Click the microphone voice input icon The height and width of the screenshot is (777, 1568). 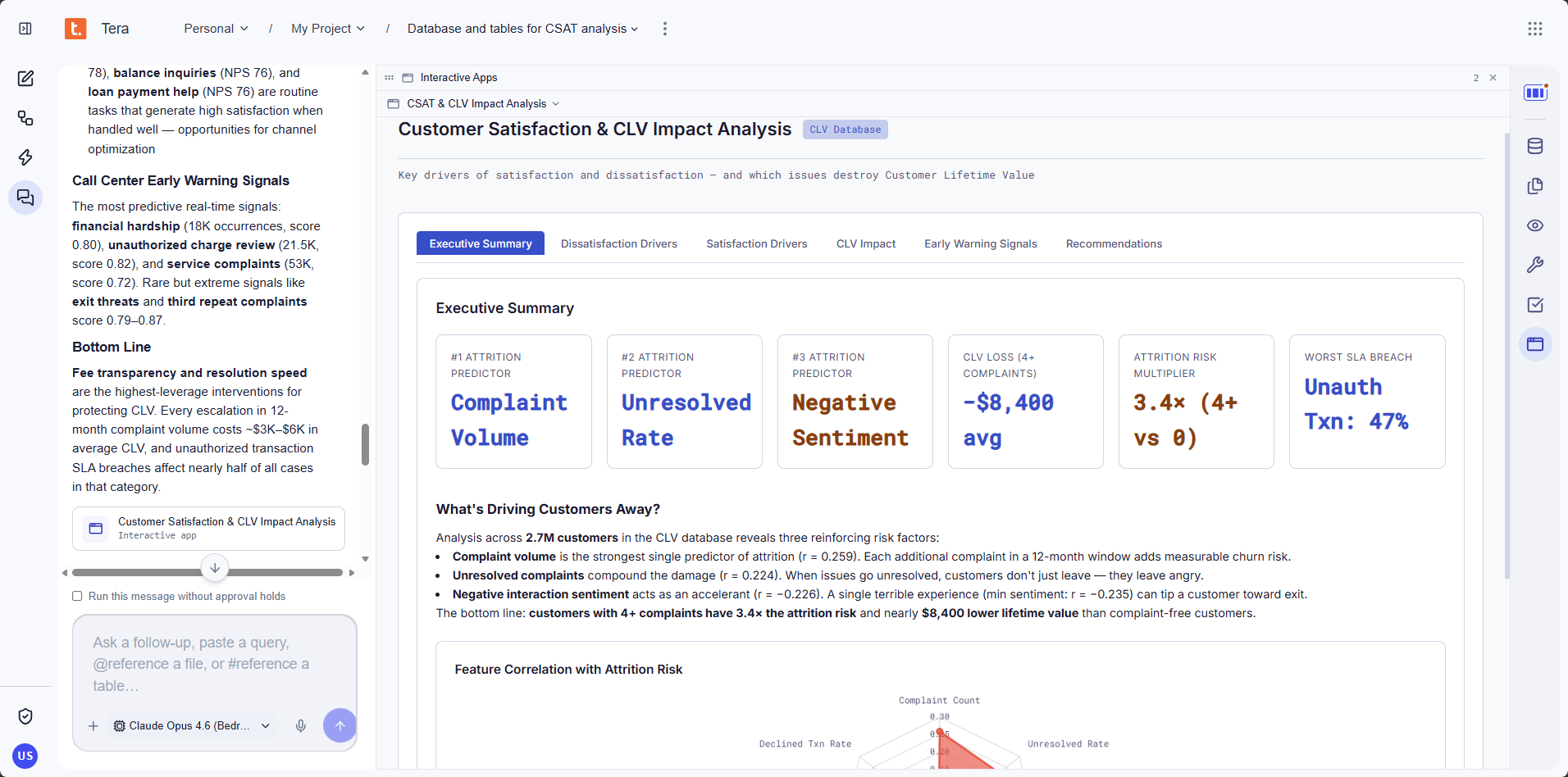[x=301, y=726]
